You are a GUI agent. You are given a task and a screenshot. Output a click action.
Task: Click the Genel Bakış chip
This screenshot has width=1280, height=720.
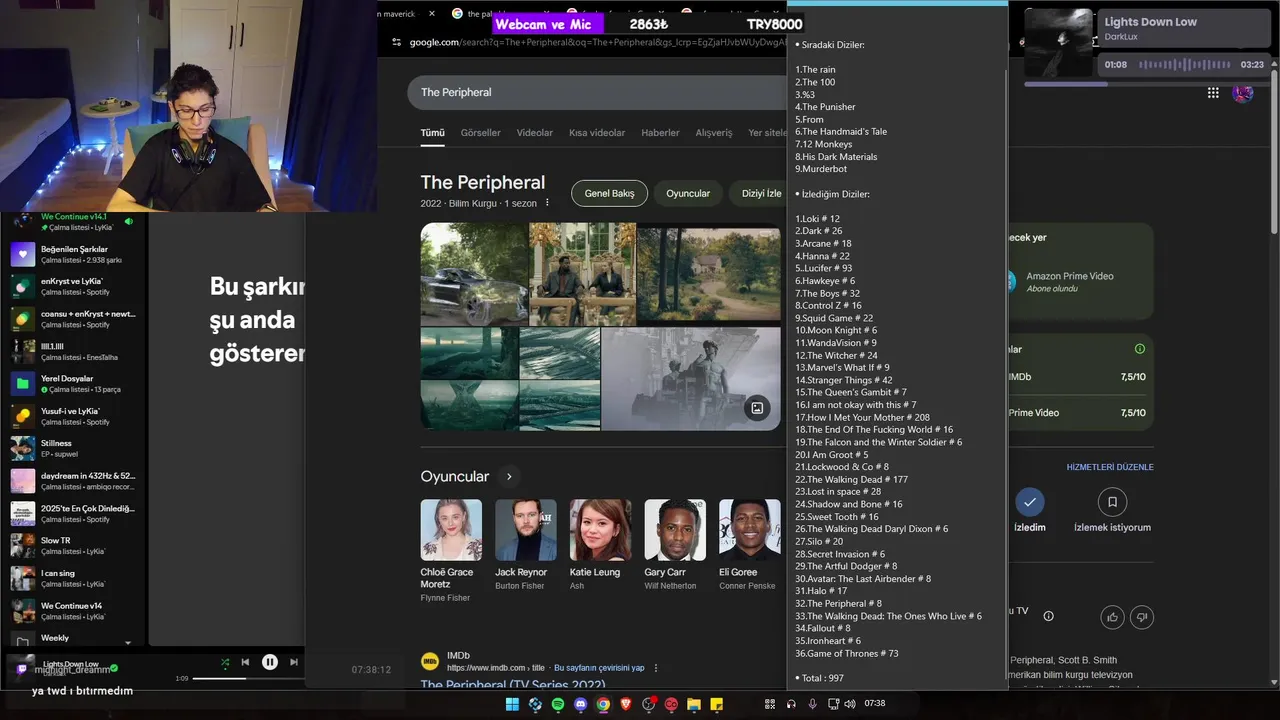tap(610, 193)
